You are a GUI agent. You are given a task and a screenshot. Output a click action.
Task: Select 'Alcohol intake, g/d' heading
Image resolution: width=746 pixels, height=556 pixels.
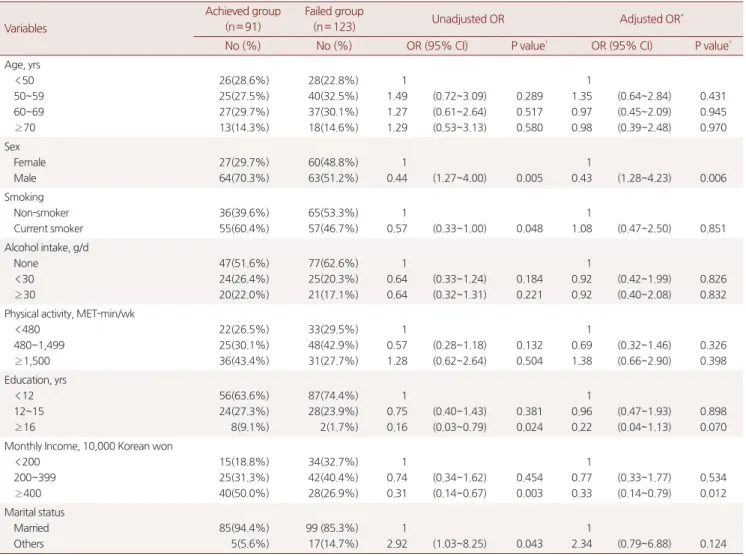point(47,247)
